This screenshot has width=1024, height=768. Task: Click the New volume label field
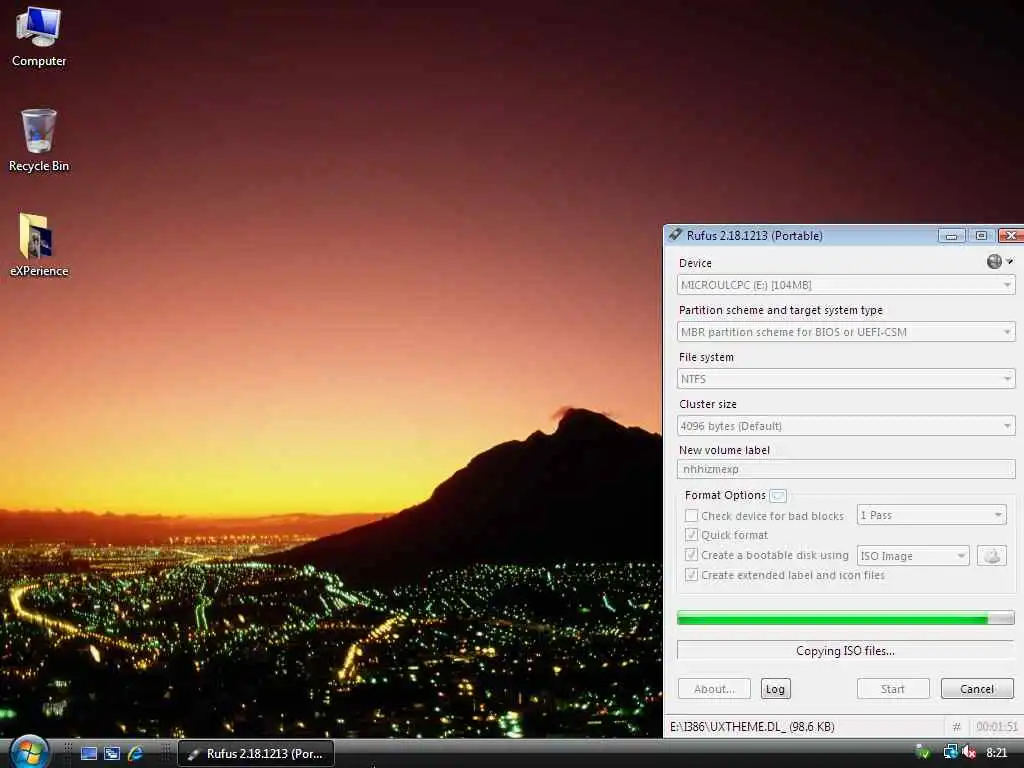click(846, 469)
